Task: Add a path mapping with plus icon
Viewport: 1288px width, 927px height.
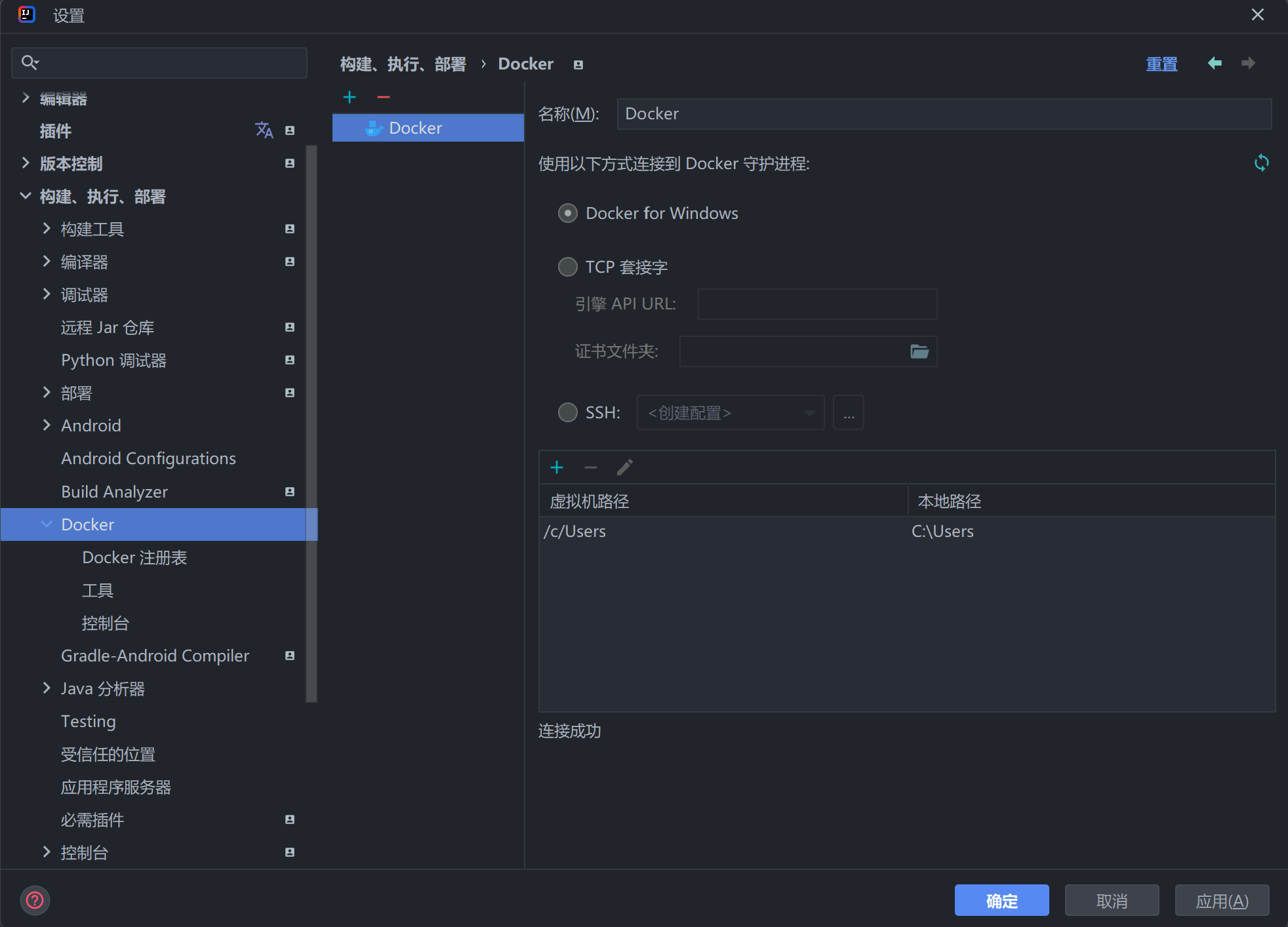Action: coord(557,467)
